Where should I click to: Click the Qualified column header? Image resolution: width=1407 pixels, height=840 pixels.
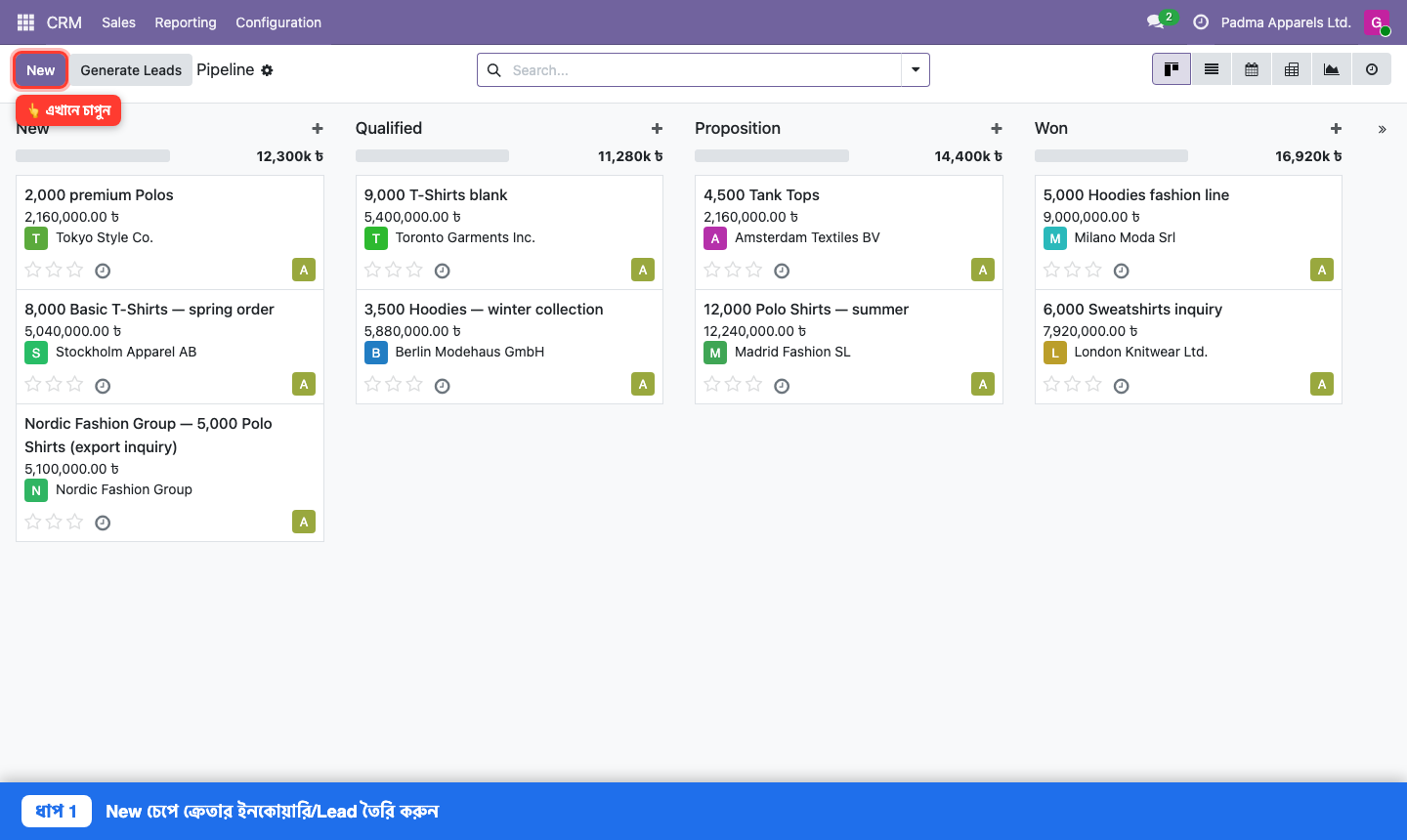tap(389, 128)
